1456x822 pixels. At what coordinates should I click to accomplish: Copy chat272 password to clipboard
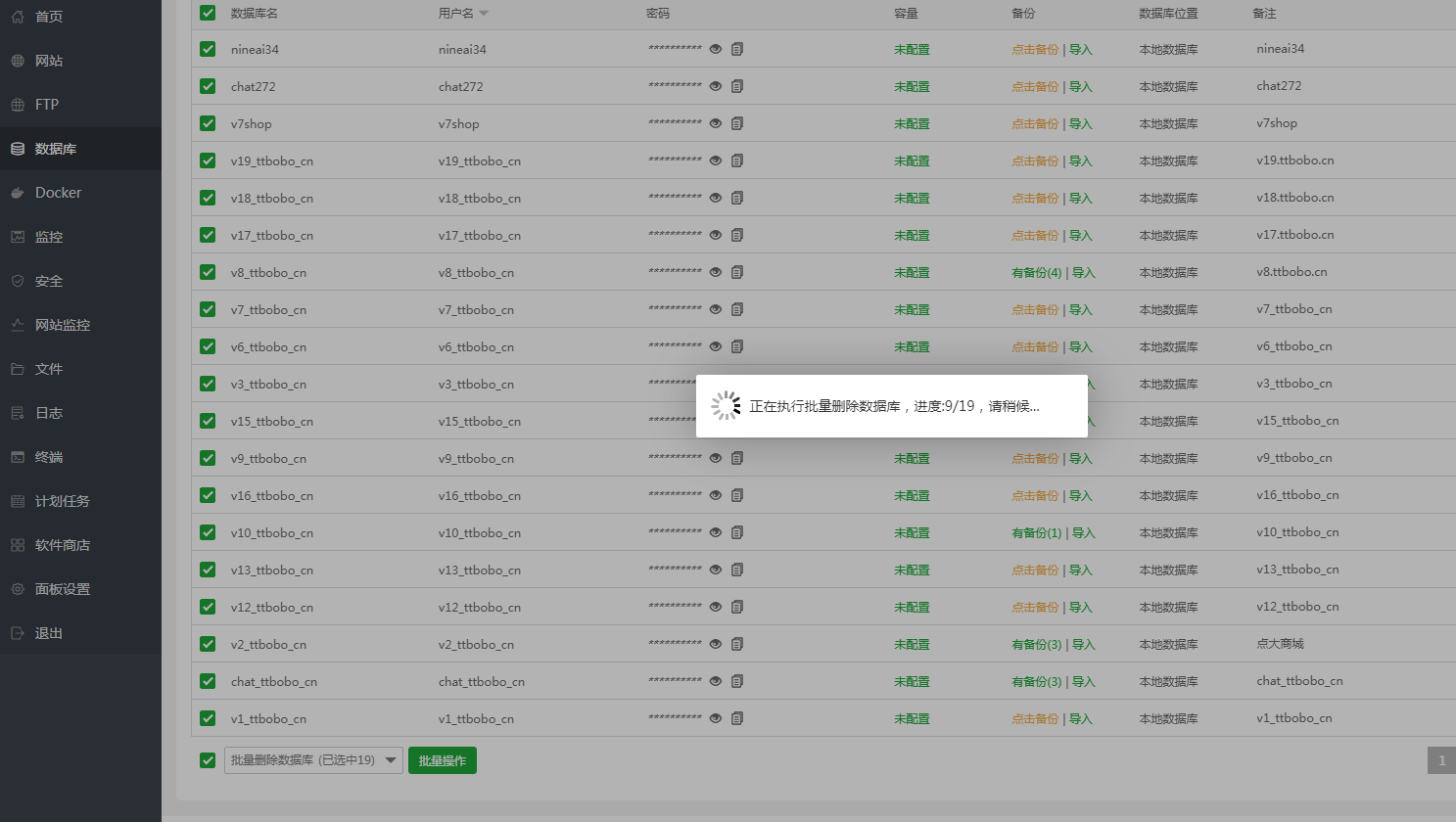tap(737, 86)
